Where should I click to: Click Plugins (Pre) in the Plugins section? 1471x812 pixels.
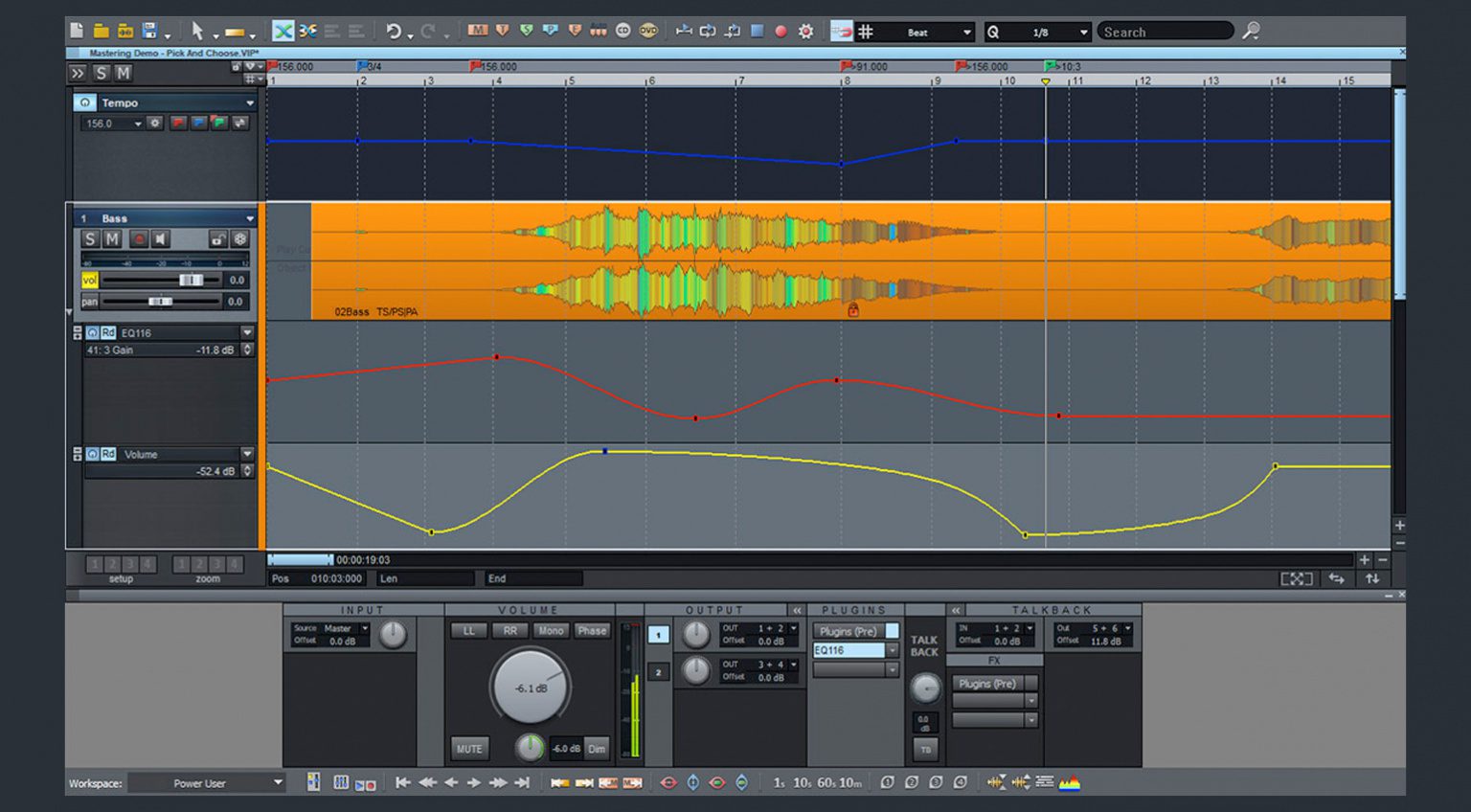coord(849,631)
